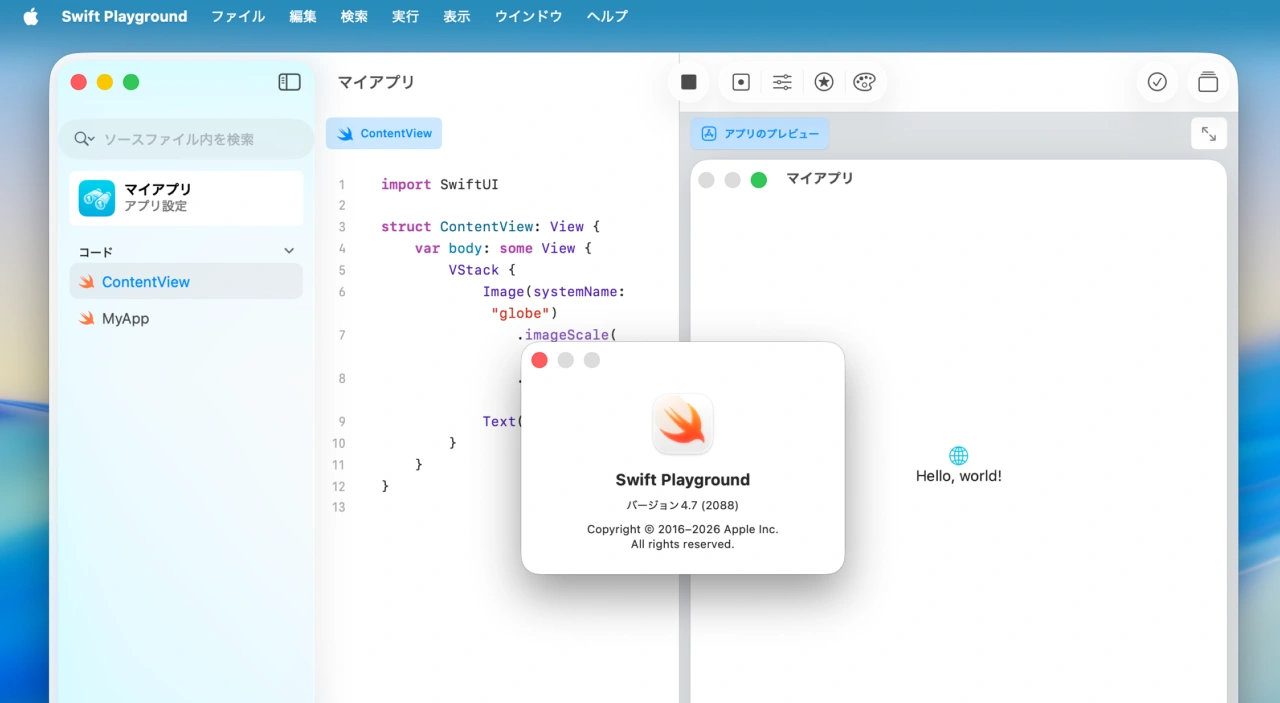Image resolution: width=1280 pixels, height=703 pixels.
Task: Click the Swift icon beside ContentView in sidebar
Action: pos(87,281)
